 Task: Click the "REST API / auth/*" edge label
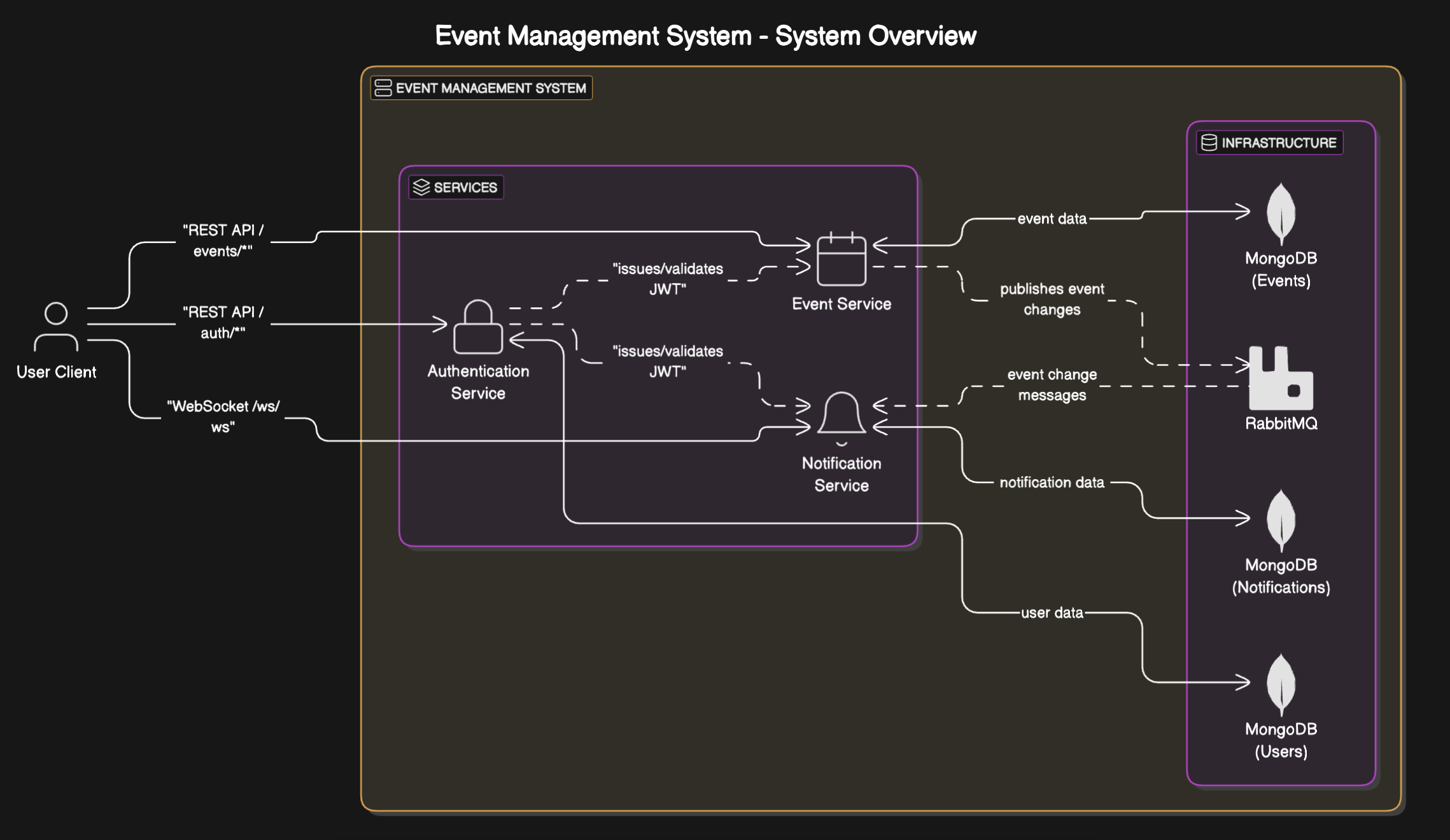tap(223, 323)
